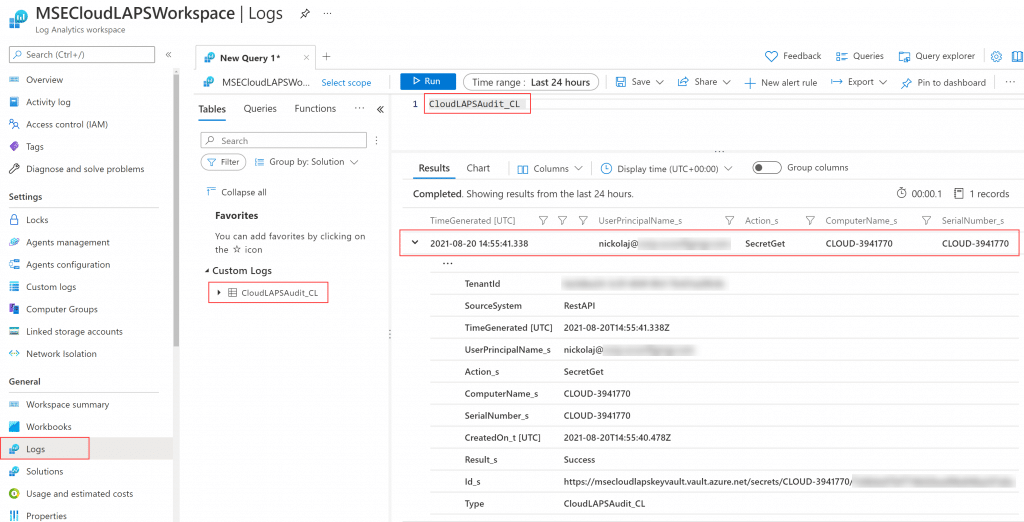
Task: Collapse the expanded 2021-08-20 result row
Action: click(x=415, y=243)
